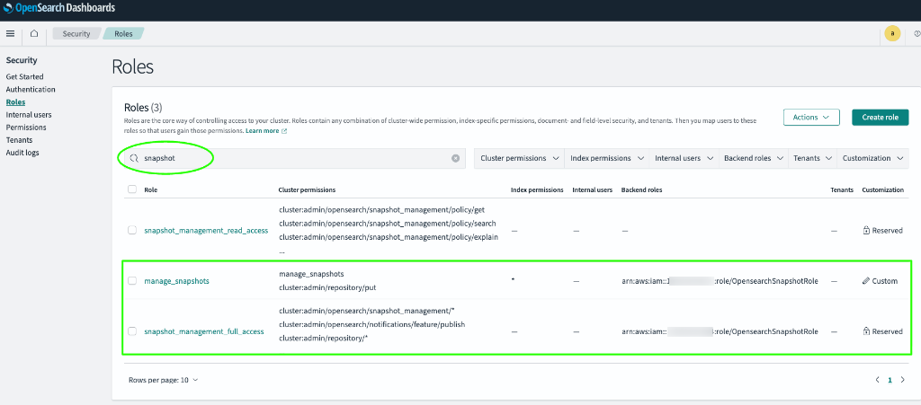
Task: Check the manage_snapshots row checkbox
Action: [132, 281]
